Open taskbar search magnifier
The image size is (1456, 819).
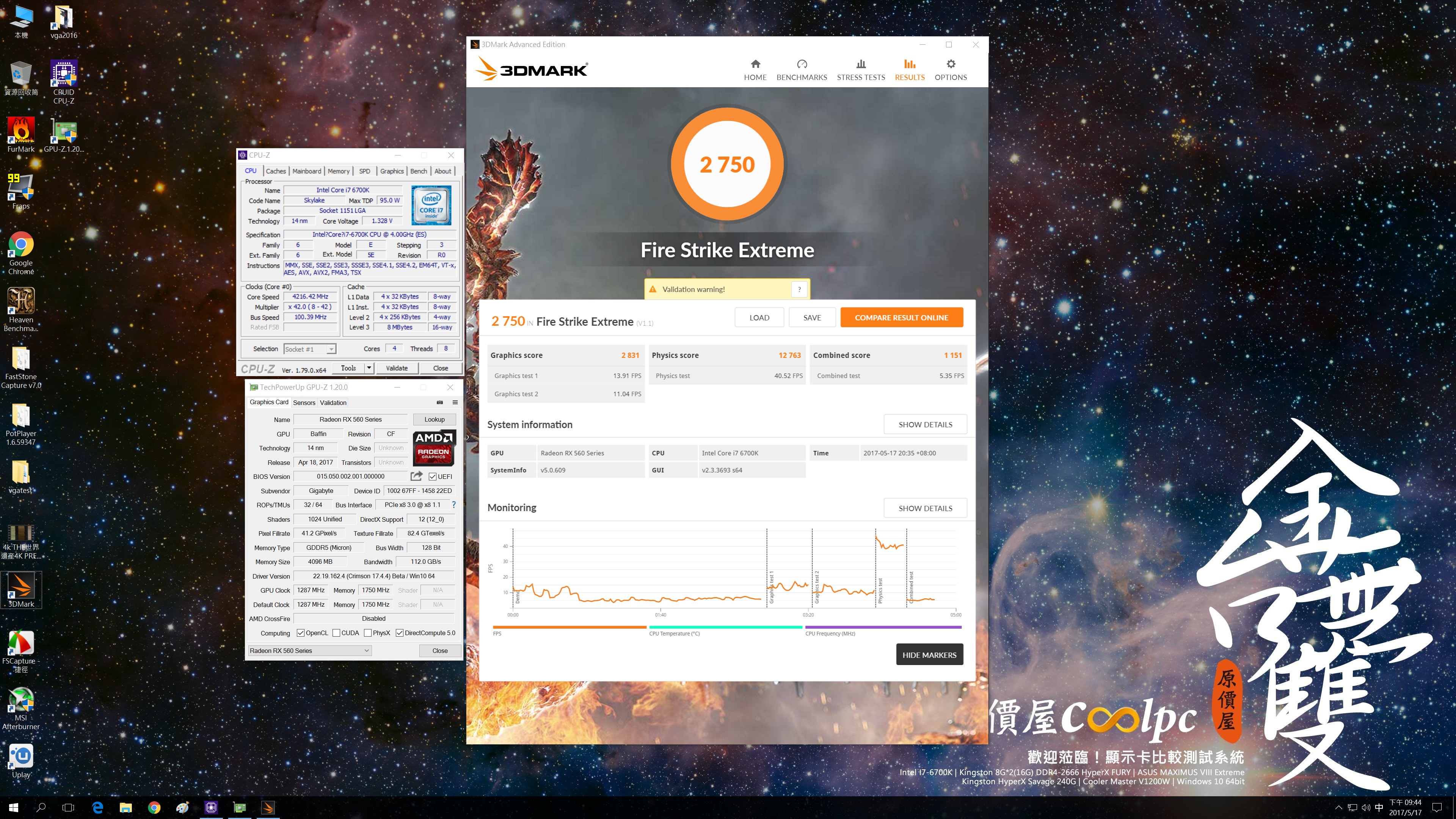click(41, 808)
